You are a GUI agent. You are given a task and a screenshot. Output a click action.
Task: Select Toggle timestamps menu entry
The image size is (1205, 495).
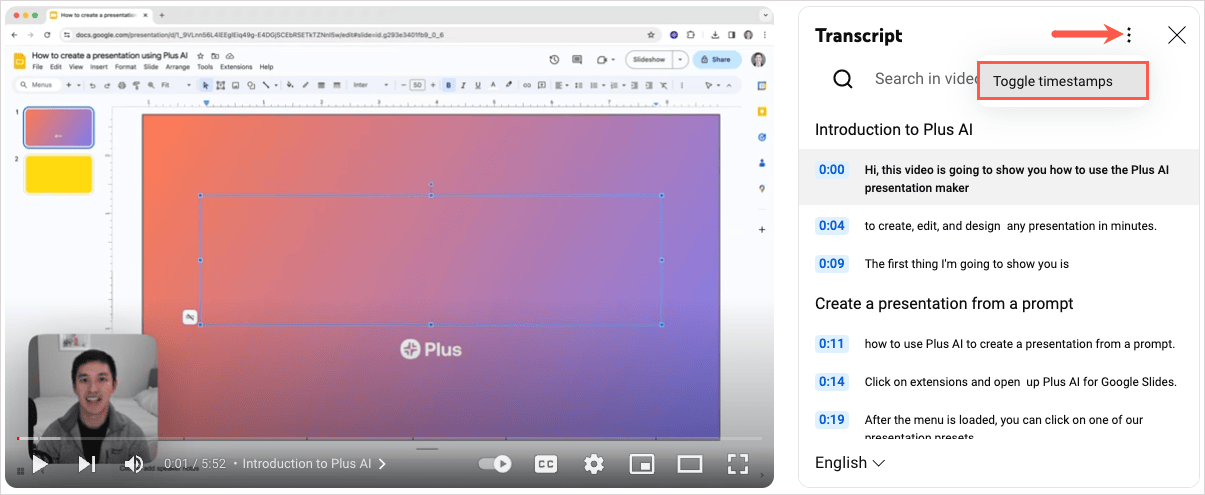(x=1062, y=81)
